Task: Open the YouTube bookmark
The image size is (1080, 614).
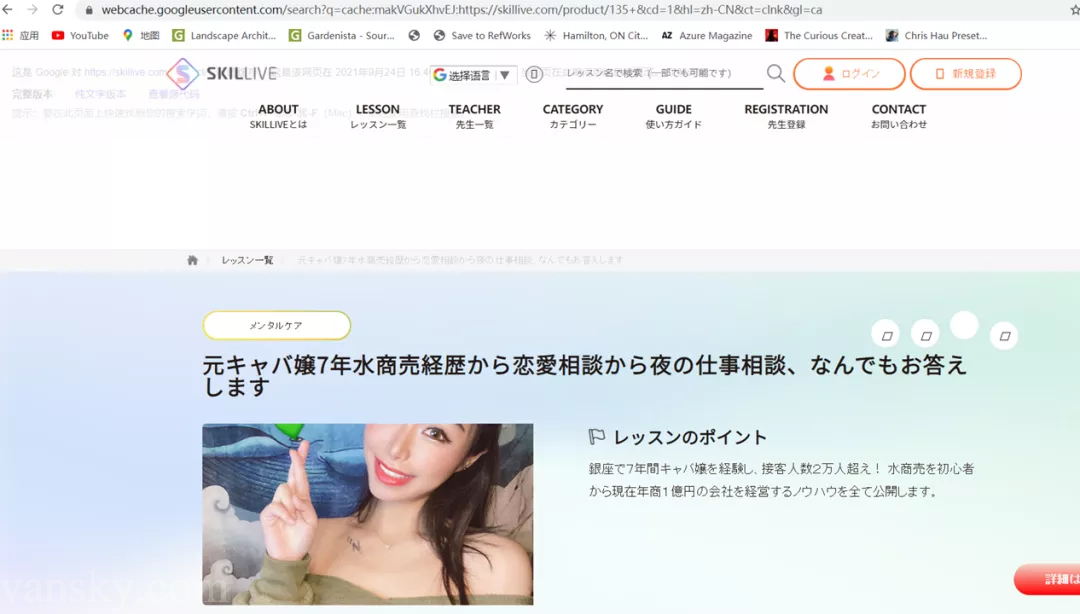Action: 80,35
